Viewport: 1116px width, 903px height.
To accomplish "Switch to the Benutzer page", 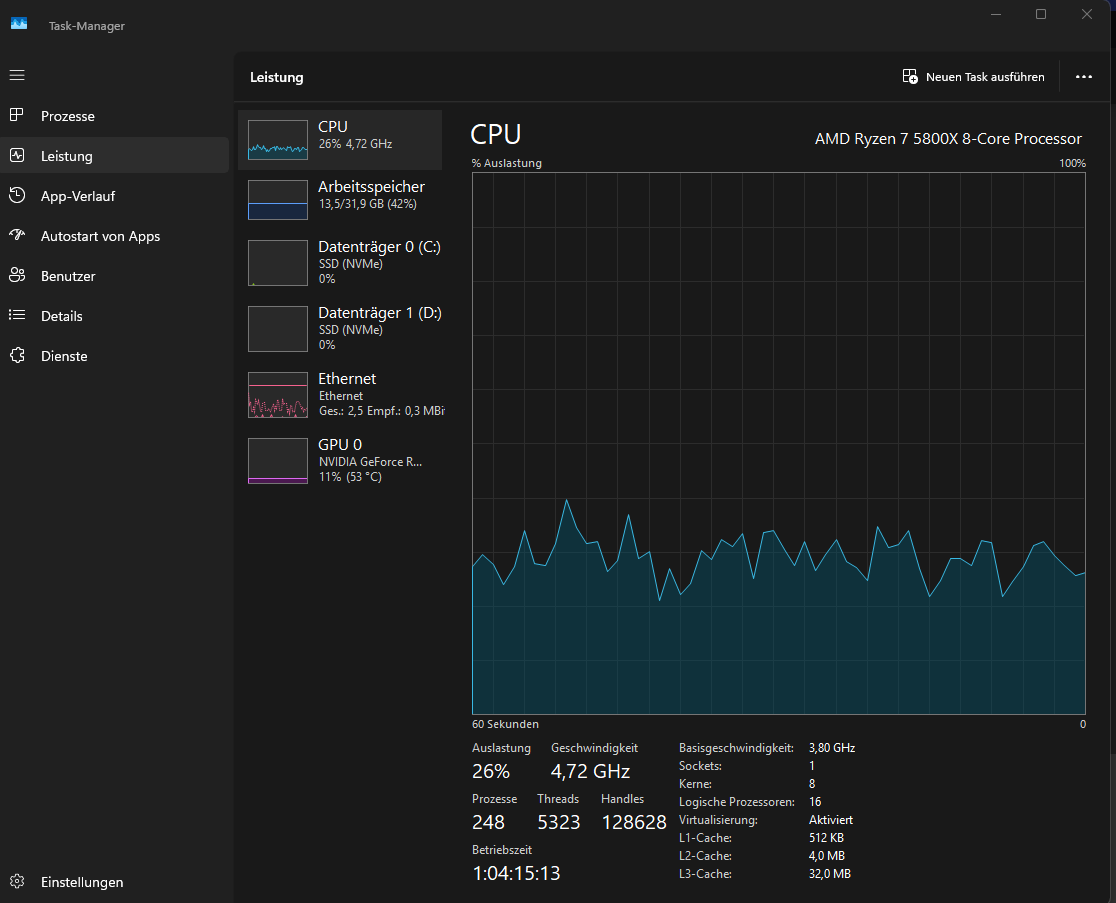I will coord(115,275).
